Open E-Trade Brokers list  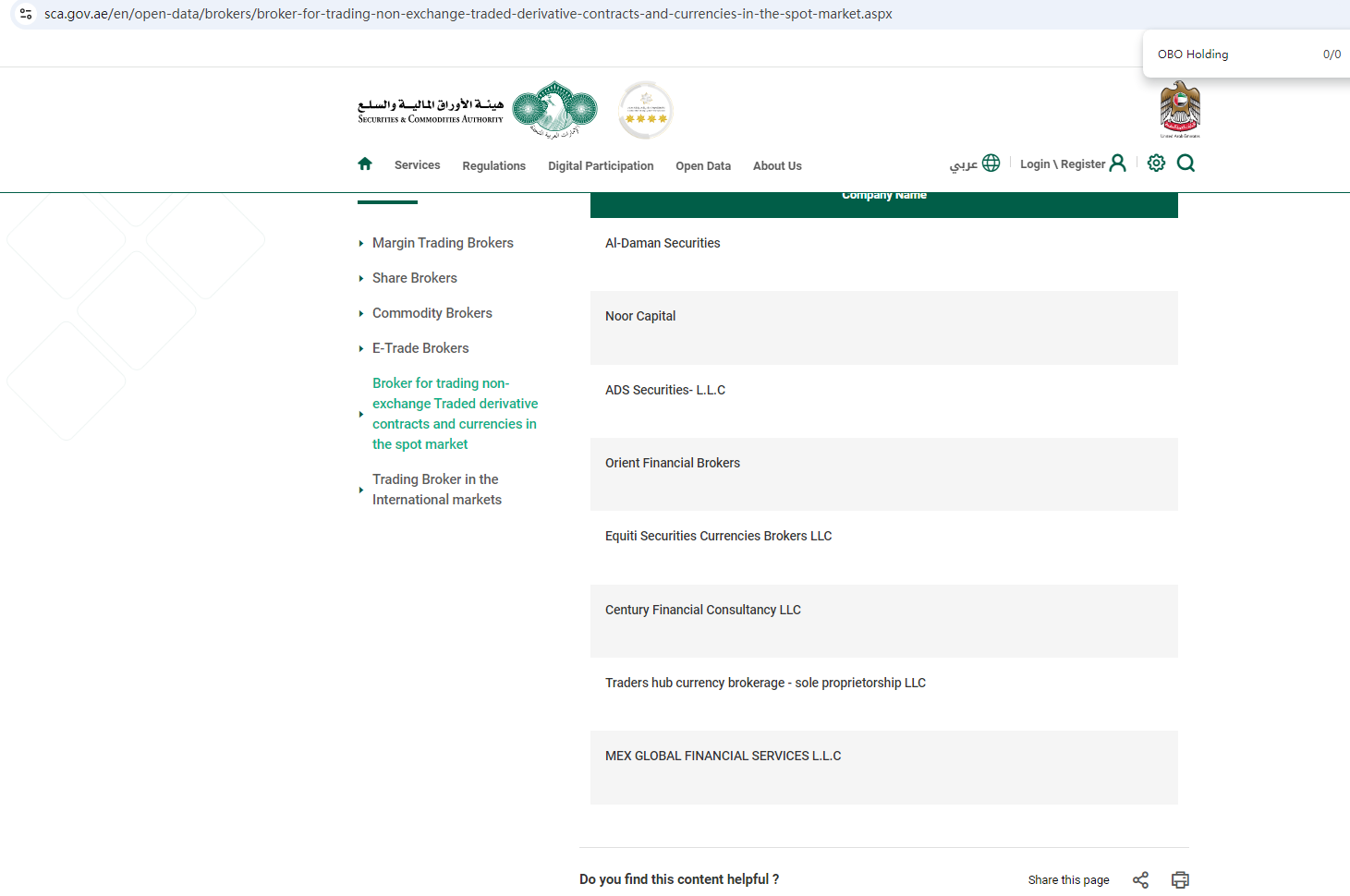[420, 348]
